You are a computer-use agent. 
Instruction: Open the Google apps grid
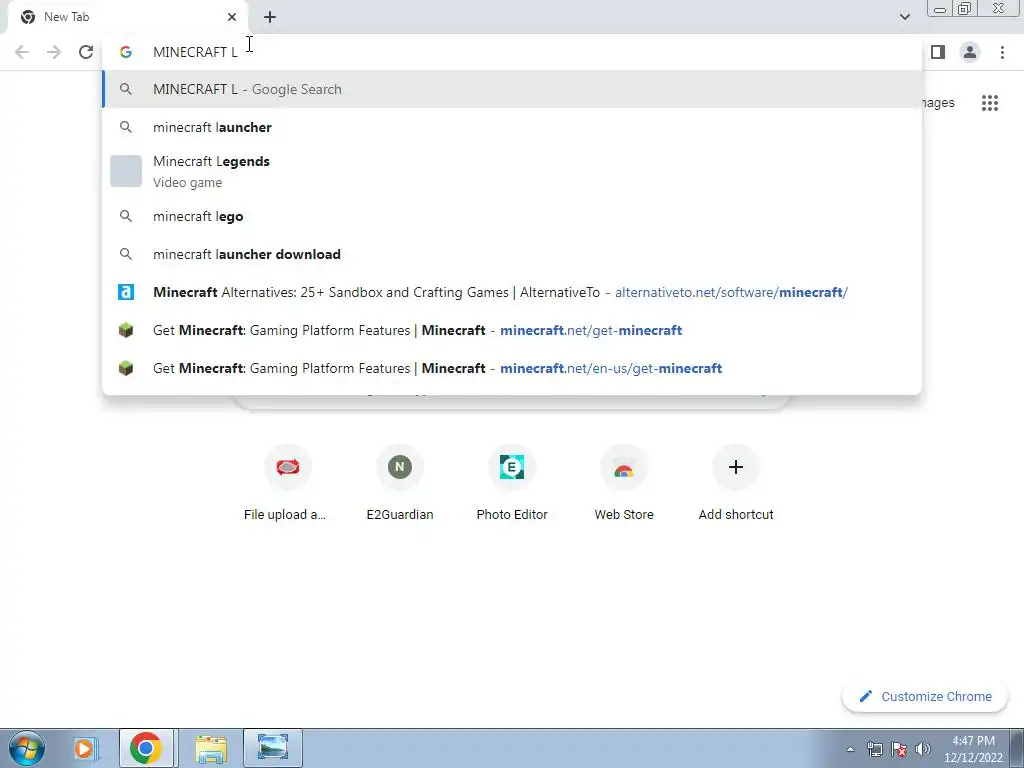click(989, 103)
